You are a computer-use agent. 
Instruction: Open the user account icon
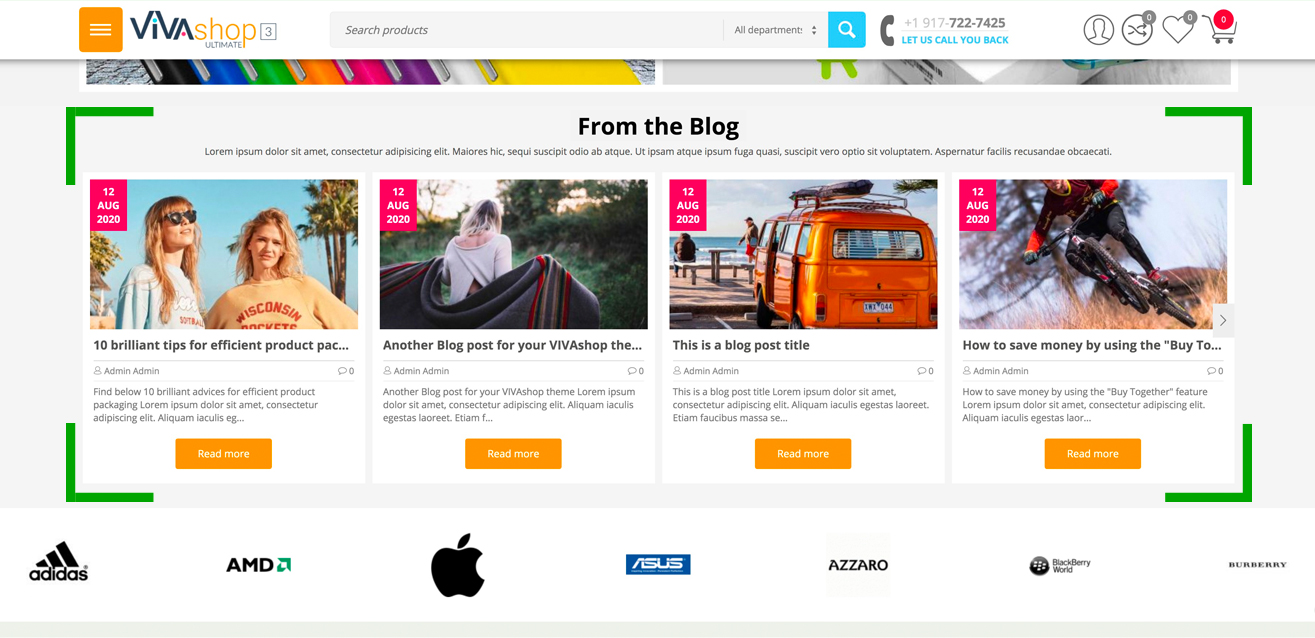[1098, 30]
